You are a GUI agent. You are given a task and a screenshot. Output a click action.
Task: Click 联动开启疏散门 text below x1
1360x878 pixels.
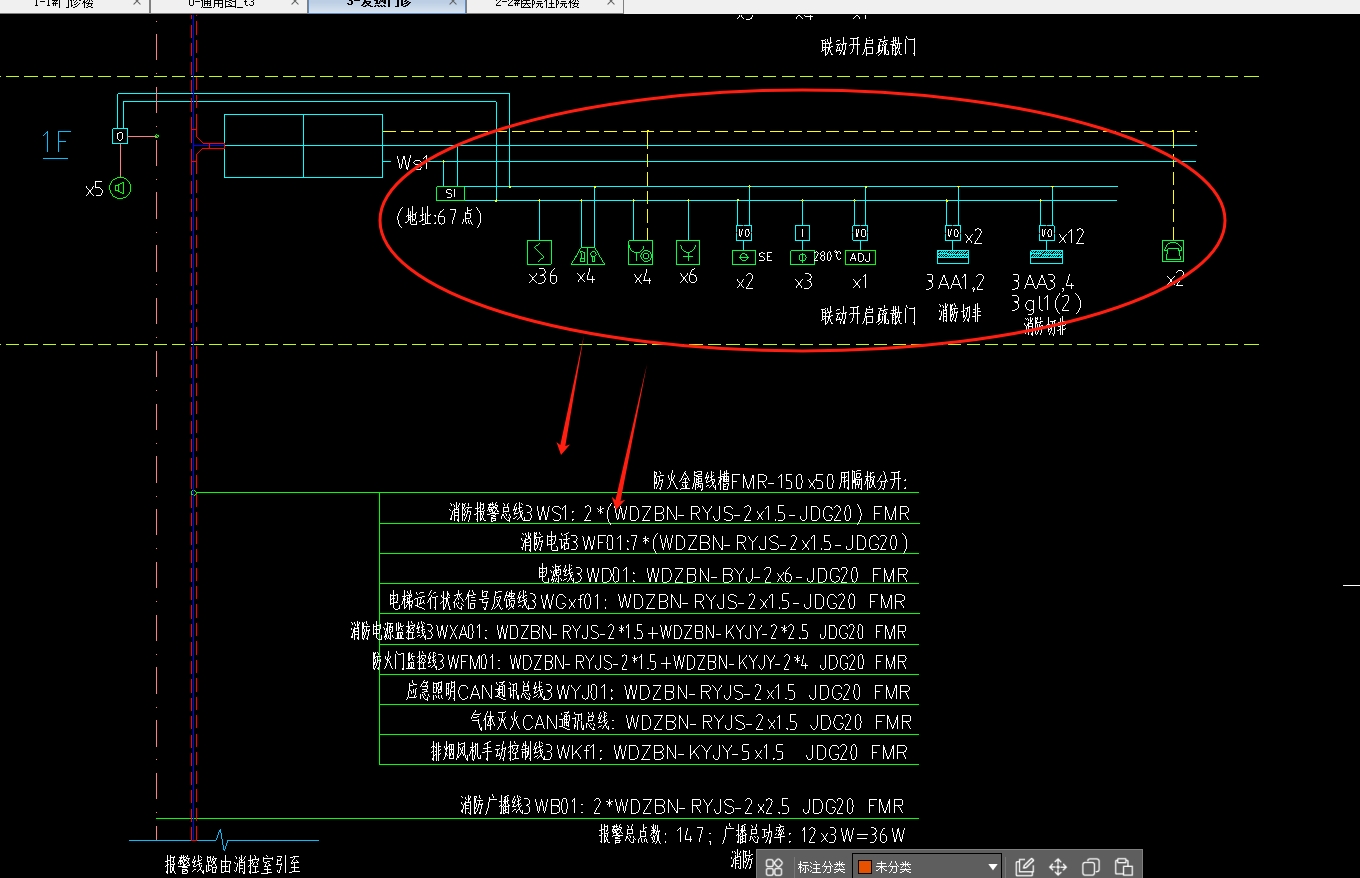click(x=868, y=317)
